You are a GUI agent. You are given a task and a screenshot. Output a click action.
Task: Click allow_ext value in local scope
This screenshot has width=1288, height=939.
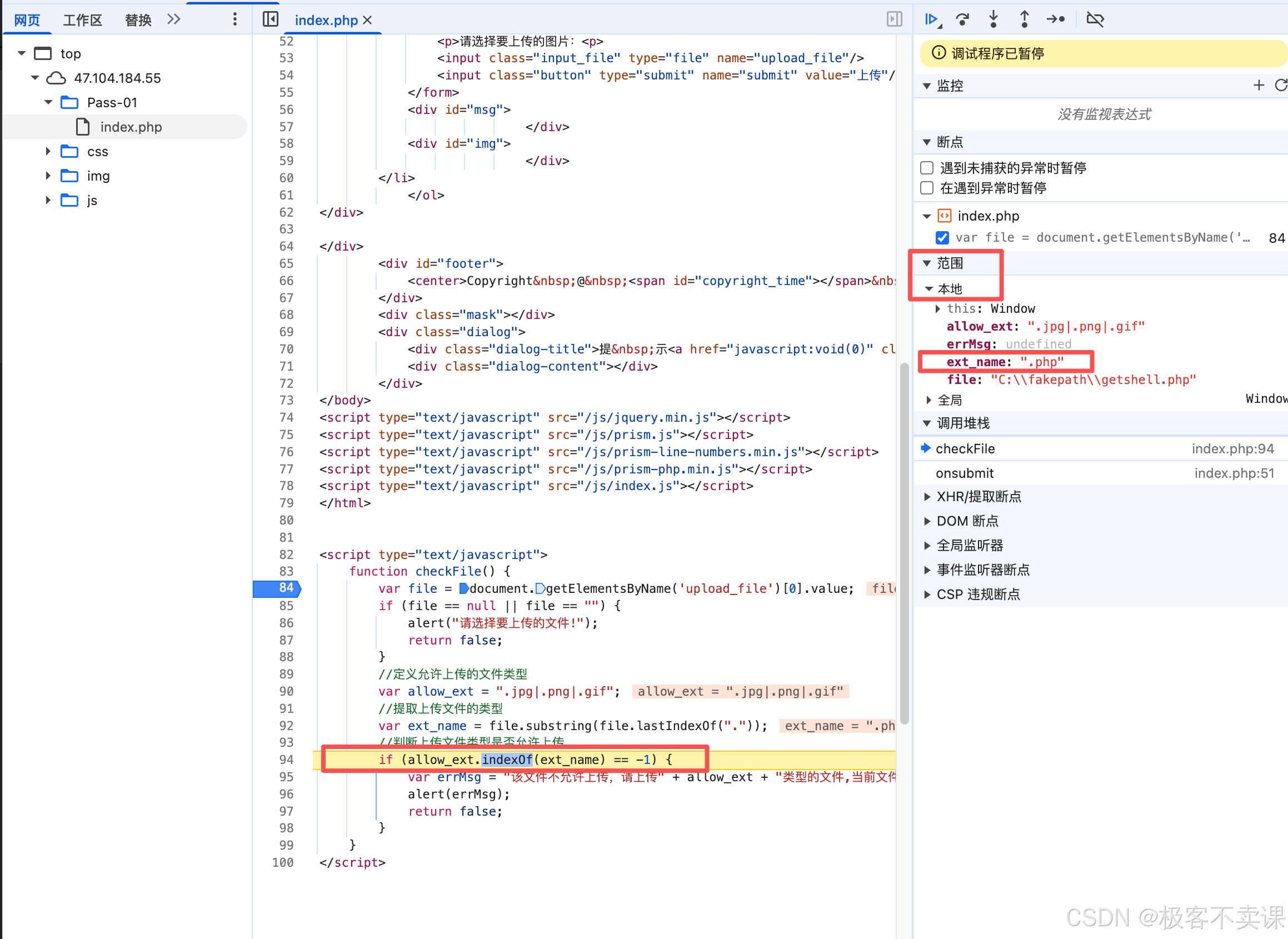(1086, 326)
